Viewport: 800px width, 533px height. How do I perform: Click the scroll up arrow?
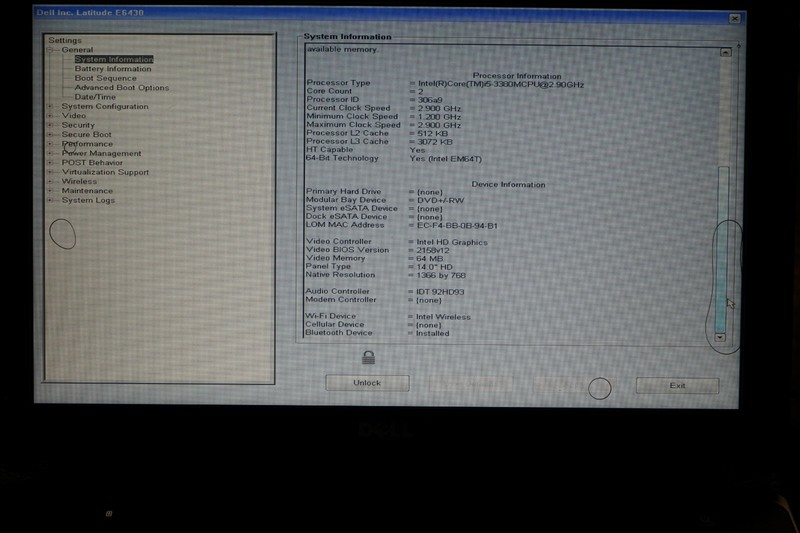[726, 53]
